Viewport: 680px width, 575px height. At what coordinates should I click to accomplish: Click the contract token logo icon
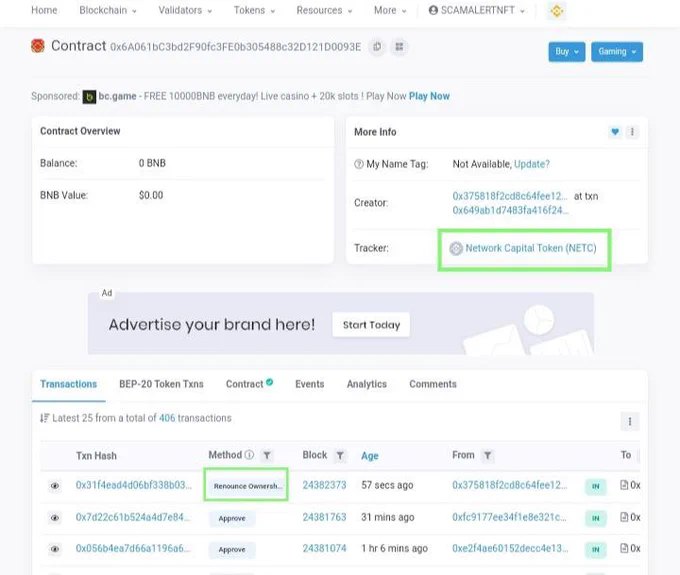pyautogui.click(x=38, y=46)
